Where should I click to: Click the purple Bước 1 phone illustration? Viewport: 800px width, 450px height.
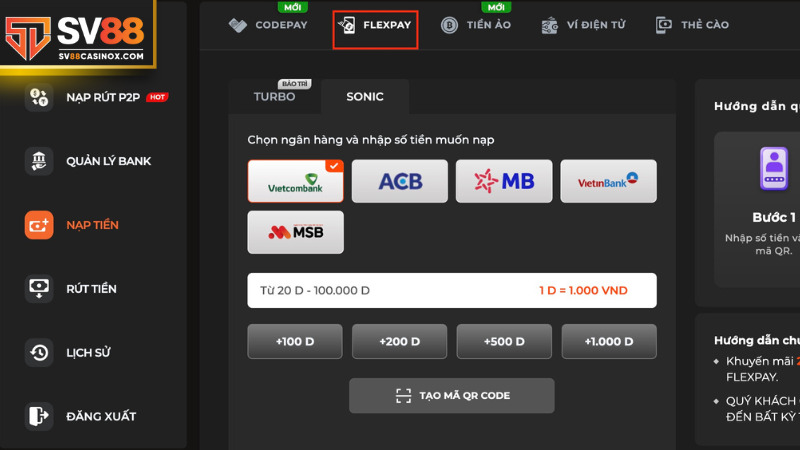point(774,168)
